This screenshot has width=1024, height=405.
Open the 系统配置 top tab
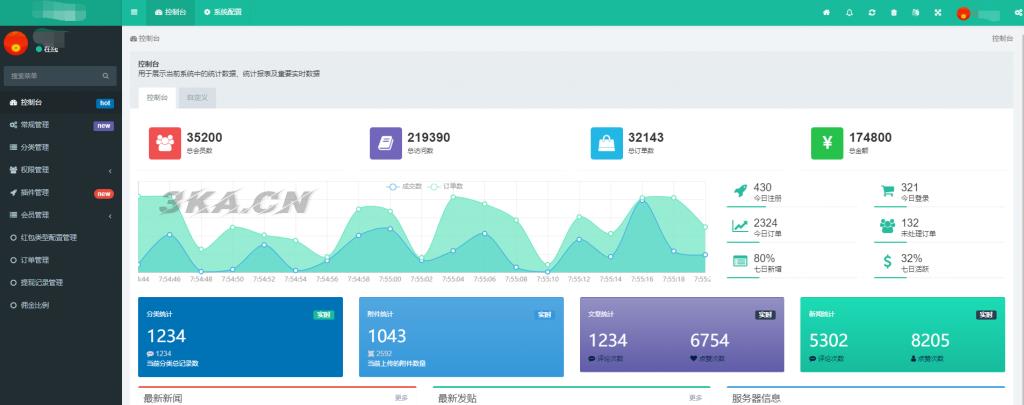[x=222, y=12]
